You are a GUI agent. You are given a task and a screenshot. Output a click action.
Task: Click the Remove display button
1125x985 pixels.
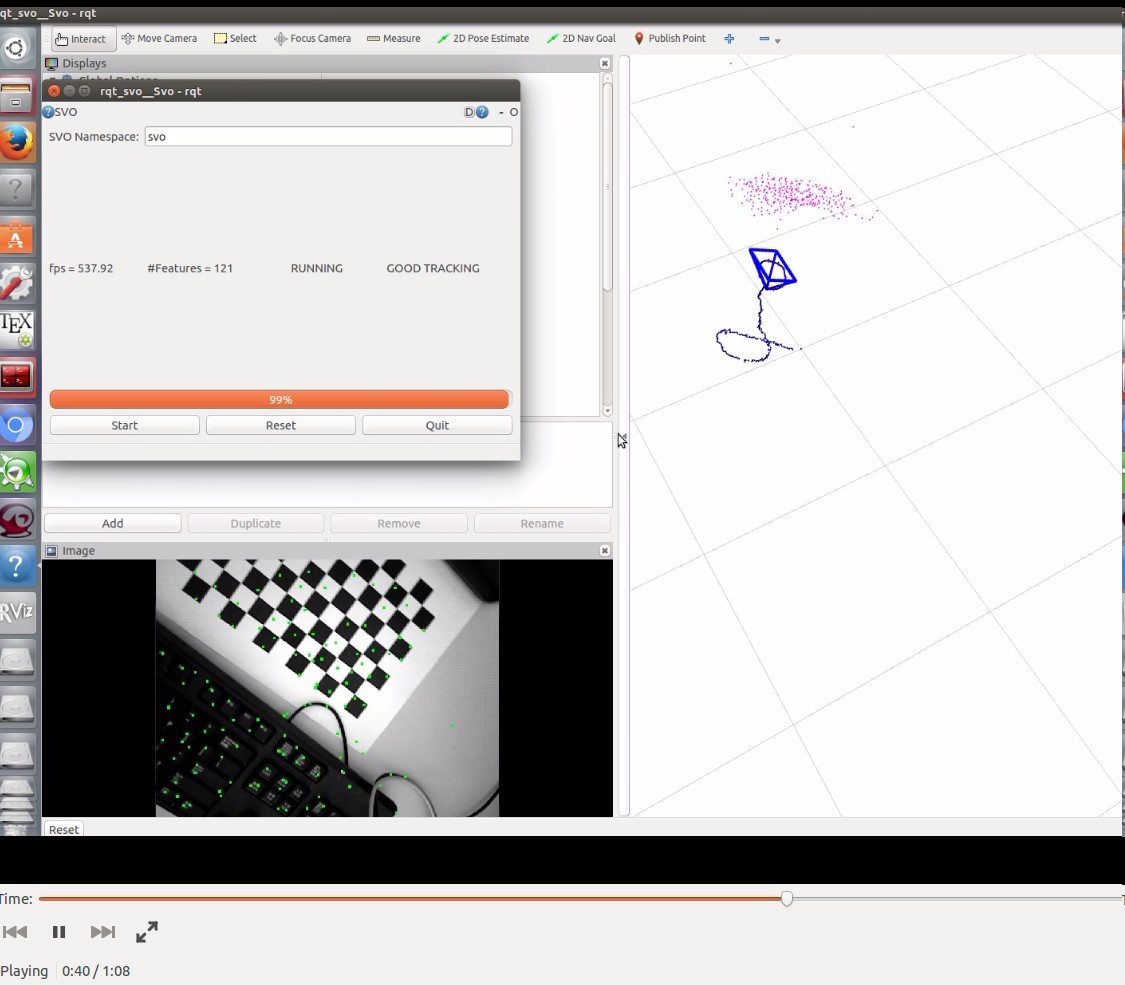pyautogui.click(x=399, y=524)
